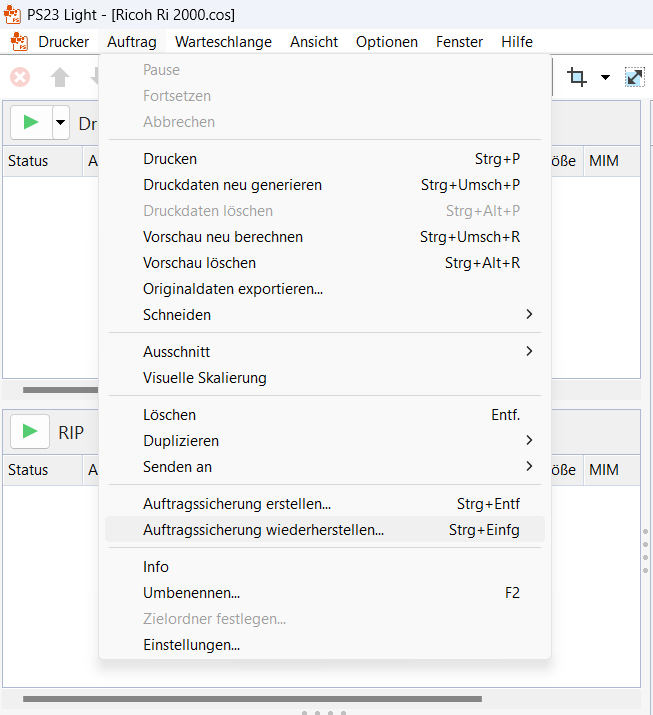This screenshot has height=715, width=653.
Task: Open the crop tool dropdown arrow
Action: click(605, 78)
